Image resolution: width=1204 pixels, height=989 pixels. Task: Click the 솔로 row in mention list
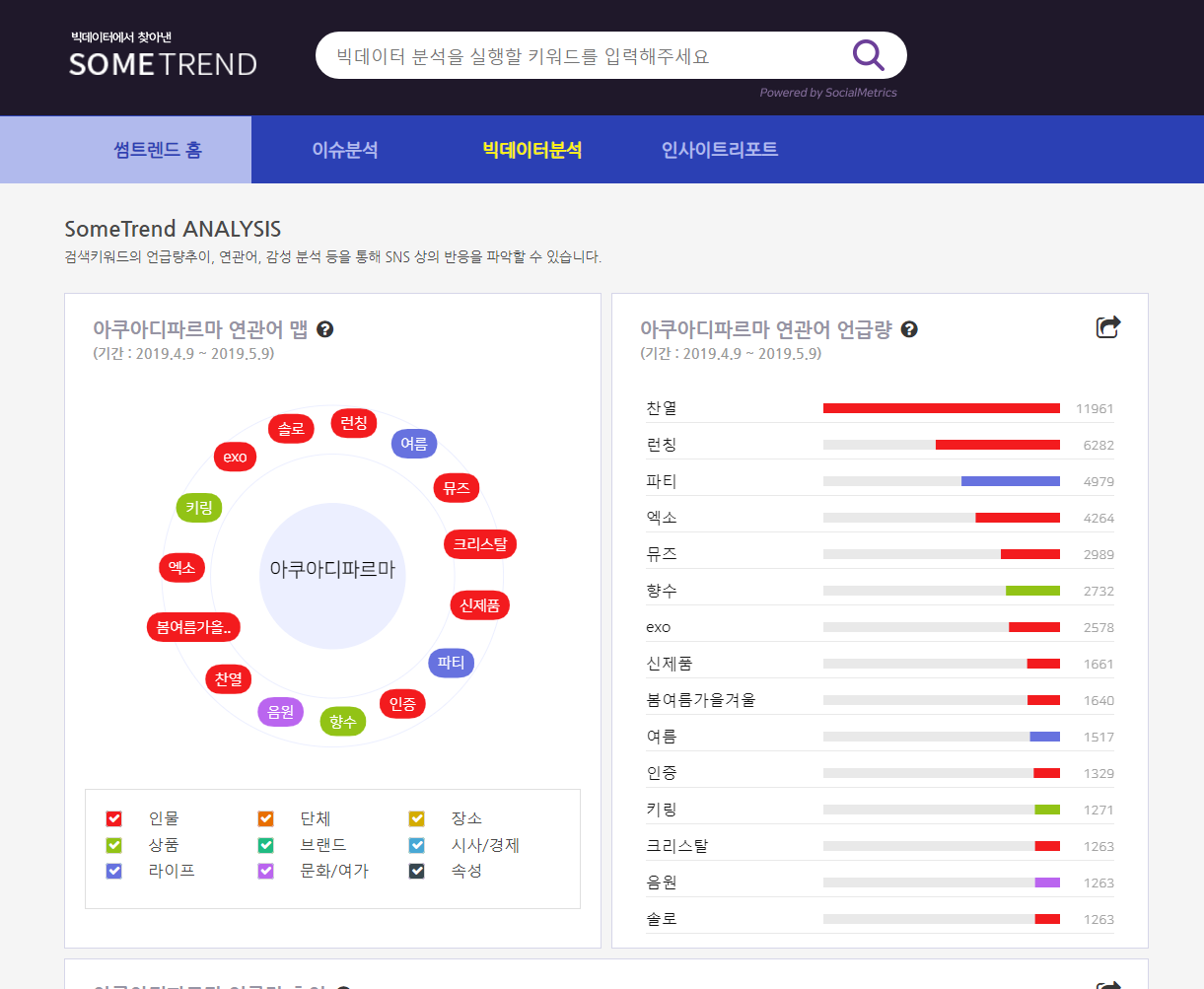[x=880, y=919]
